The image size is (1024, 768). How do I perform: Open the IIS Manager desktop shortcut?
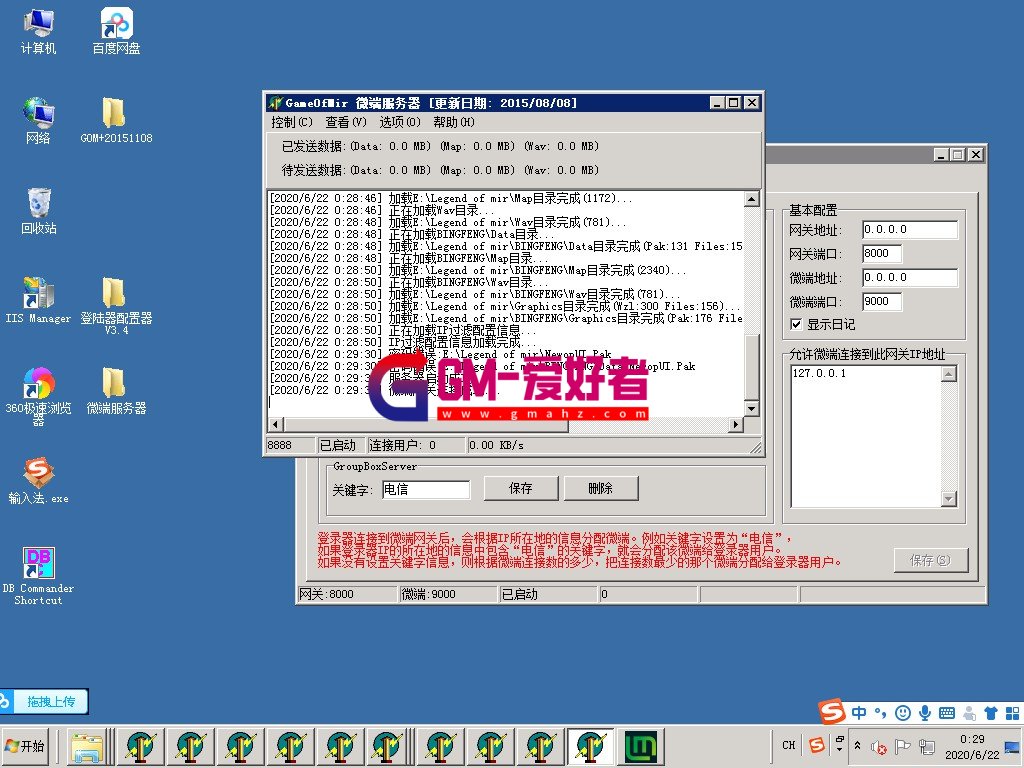[38, 294]
